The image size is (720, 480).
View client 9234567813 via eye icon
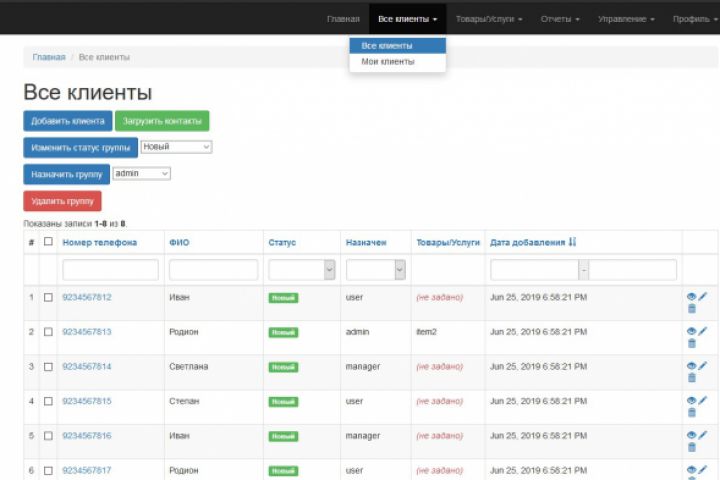click(x=691, y=331)
